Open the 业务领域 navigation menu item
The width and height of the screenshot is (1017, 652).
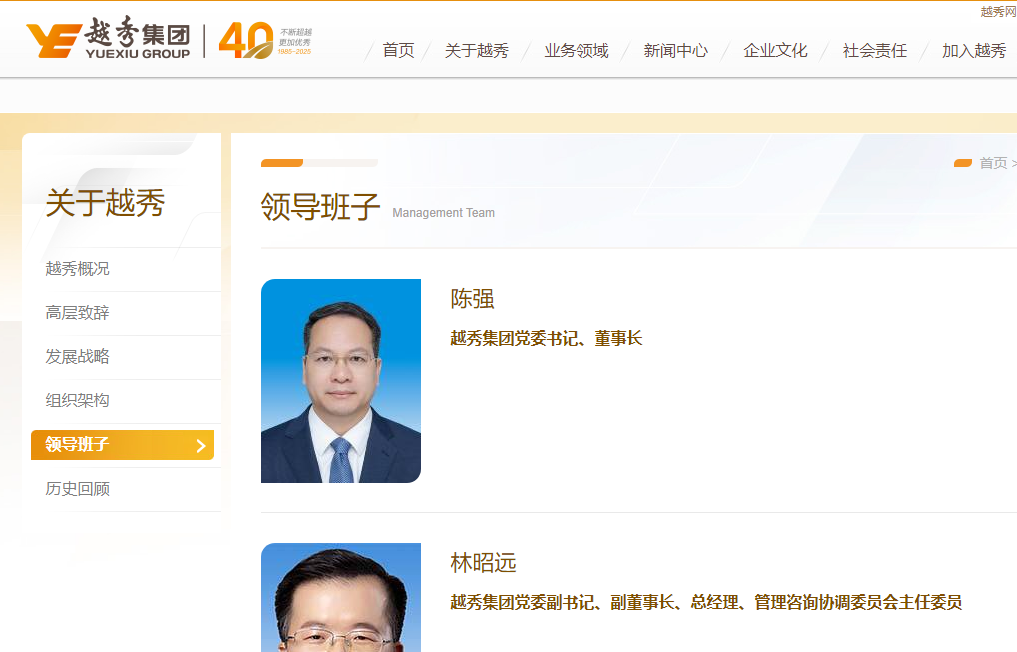pyautogui.click(x=576, y=51)
